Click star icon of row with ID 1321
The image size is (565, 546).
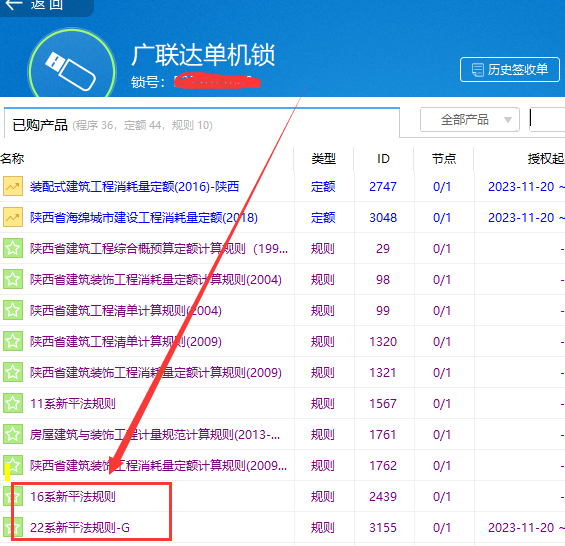pos(13,372)
